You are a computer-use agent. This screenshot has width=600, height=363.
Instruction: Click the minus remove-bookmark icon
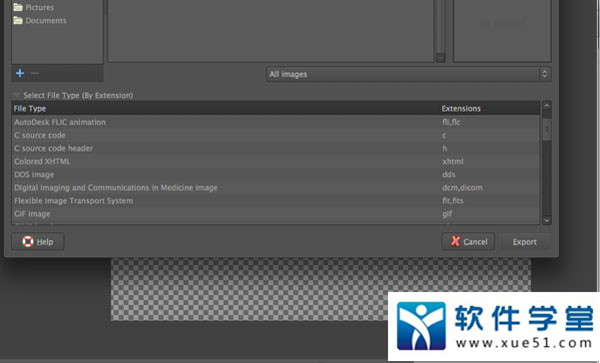pos(35,73)
